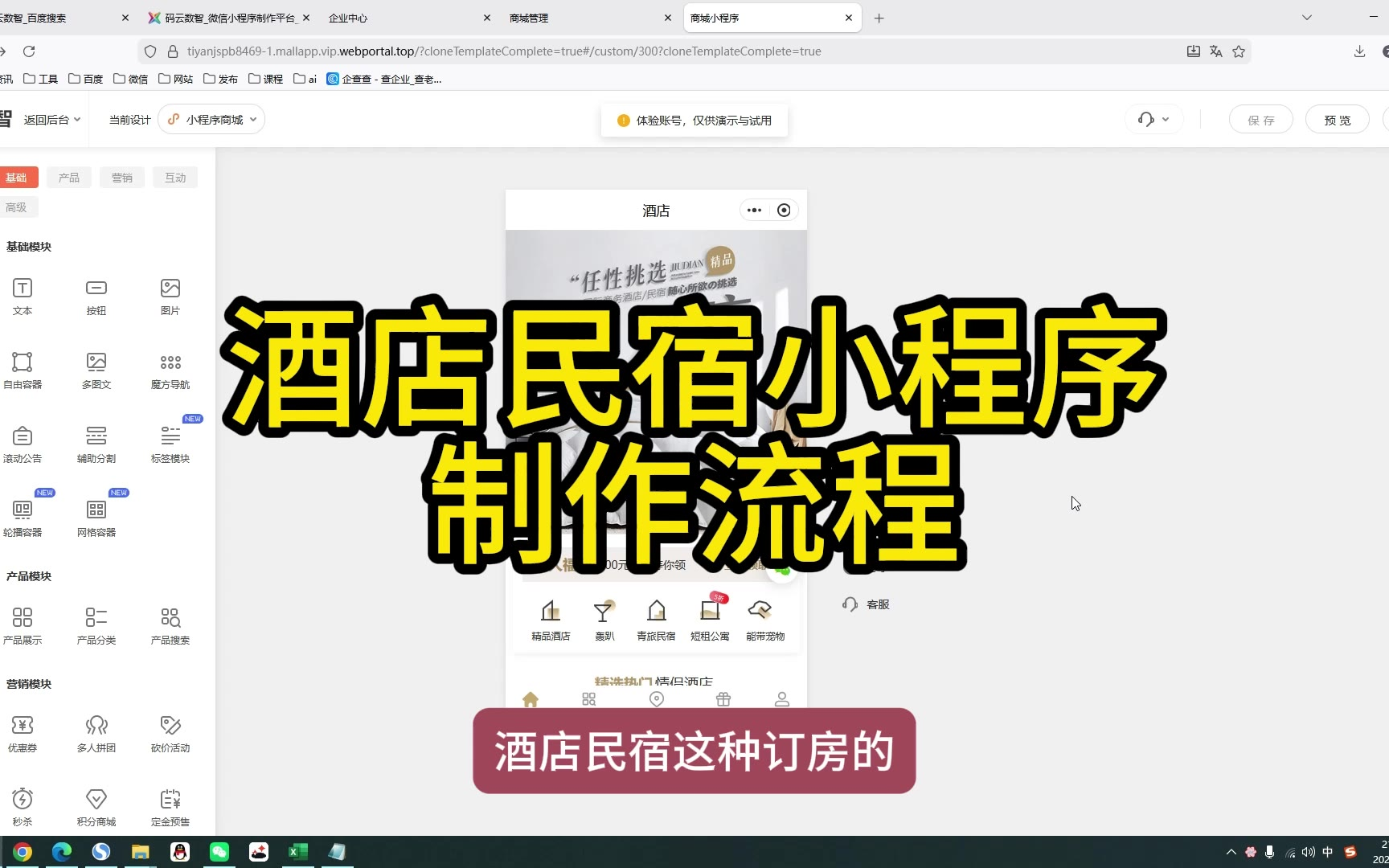Add the 产品展示 product display module

pyautogui.click(x=23, y=626)
